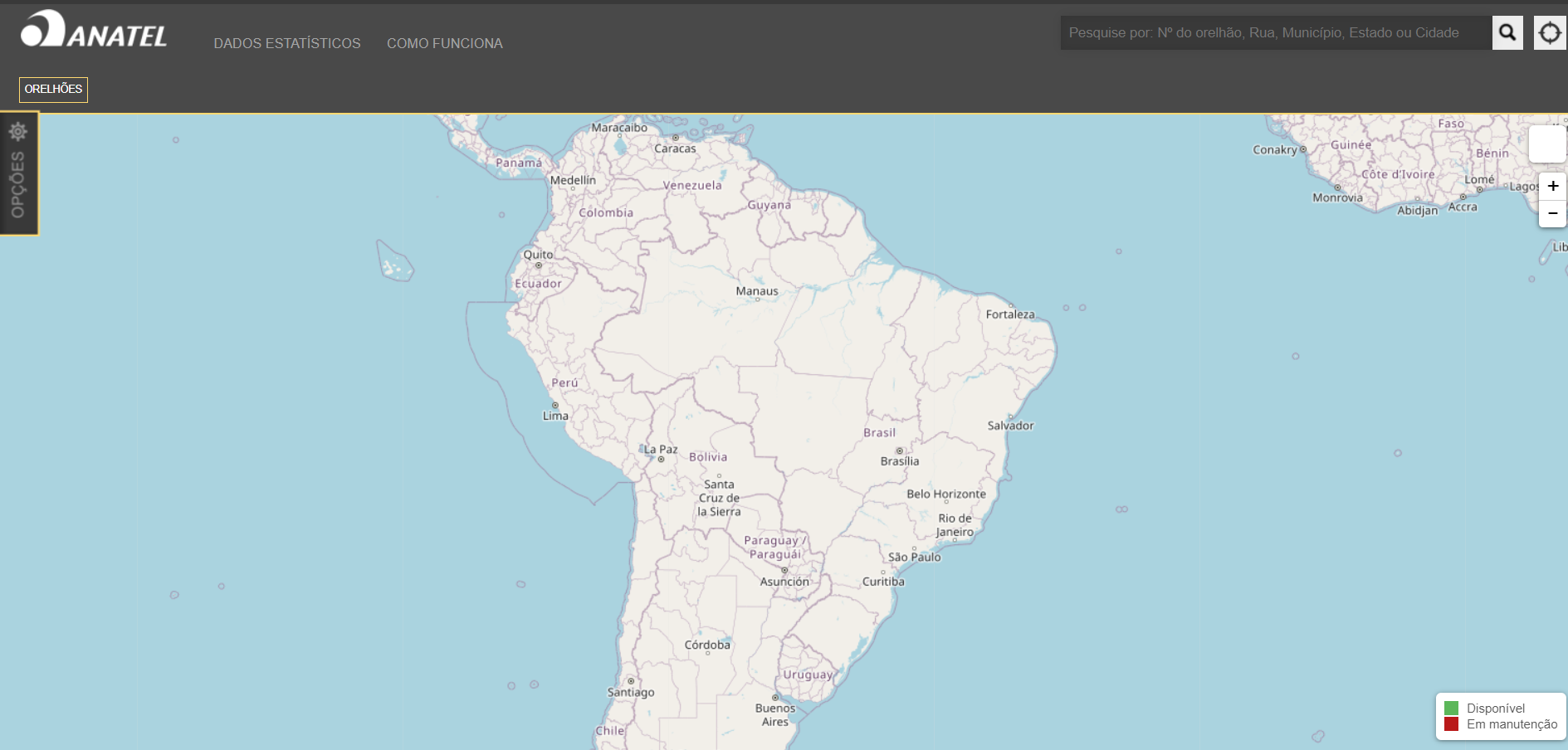Zoom out the map with minus button
The height and width of the screenshot is (750, 1568).
[x=1552, y=213]
